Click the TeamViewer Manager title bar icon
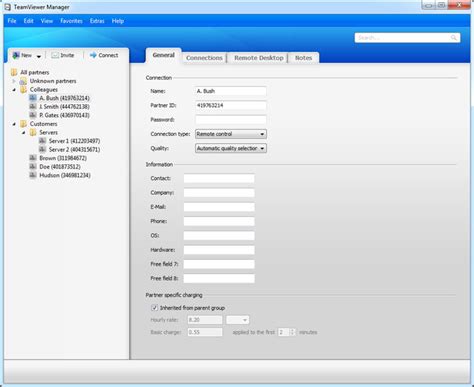 pyautogui.click(x=8, y=7)
